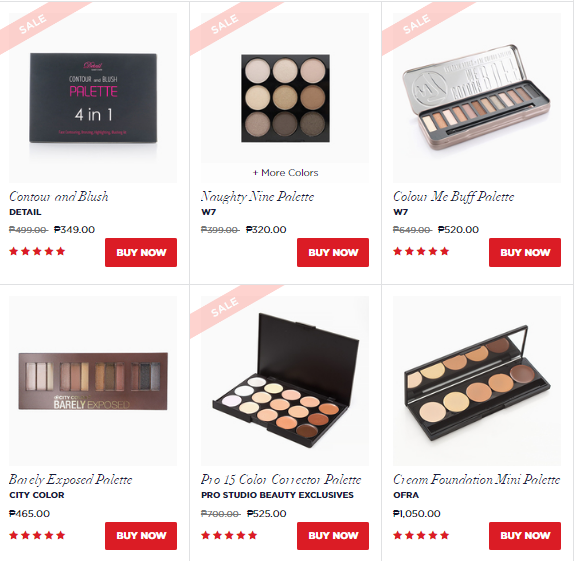Buy the Contour and Blush palette now
The image size is (575, 561).
(141, 252)
